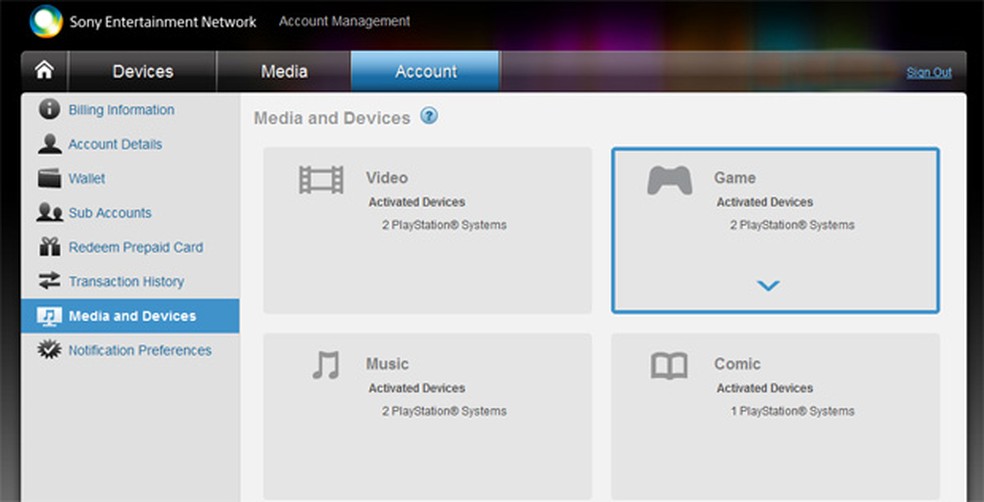The image size is (984, 502).
Task: Expand the Game panel chevron
Action: (768, 286)
